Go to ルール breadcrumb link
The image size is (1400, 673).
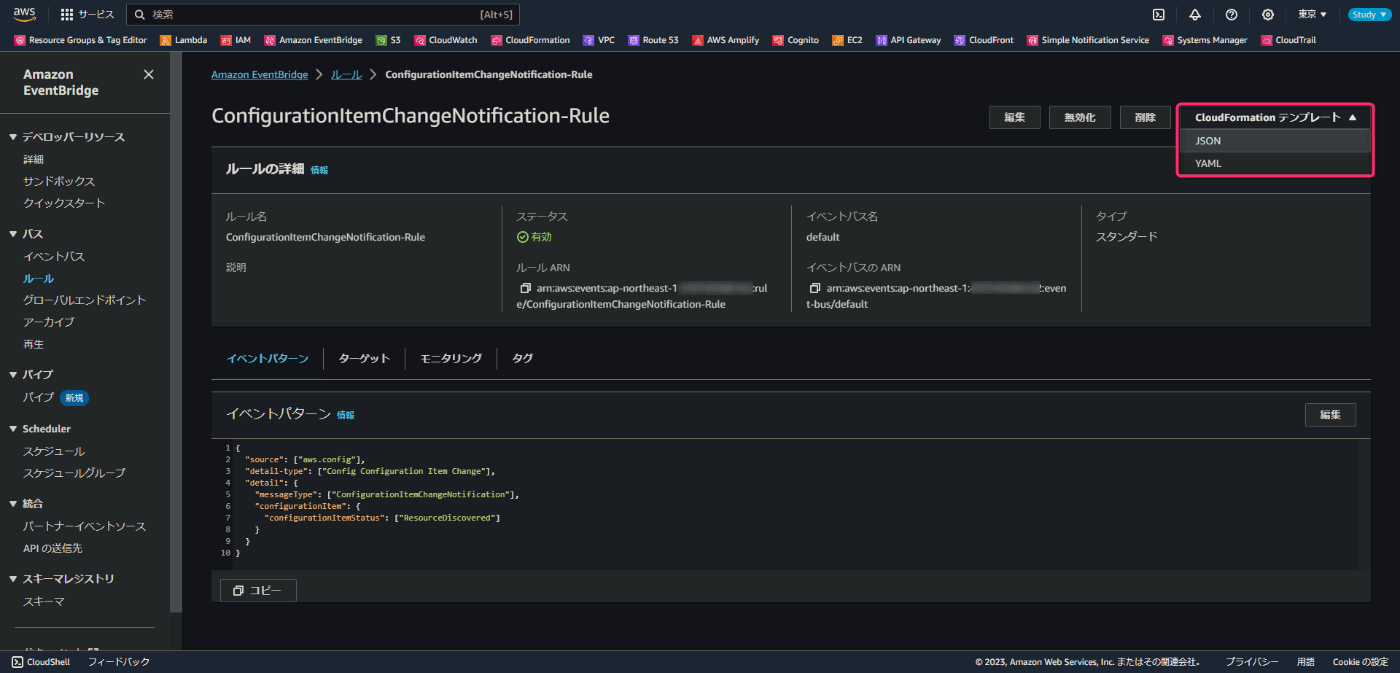346,75
